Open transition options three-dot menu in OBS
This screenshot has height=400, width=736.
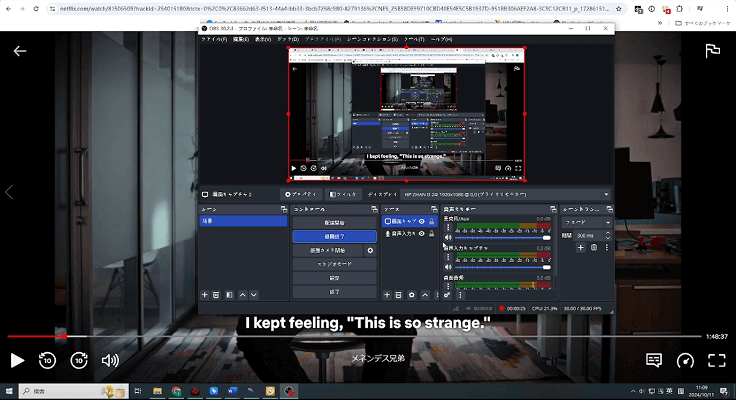(x=606, y=247)
